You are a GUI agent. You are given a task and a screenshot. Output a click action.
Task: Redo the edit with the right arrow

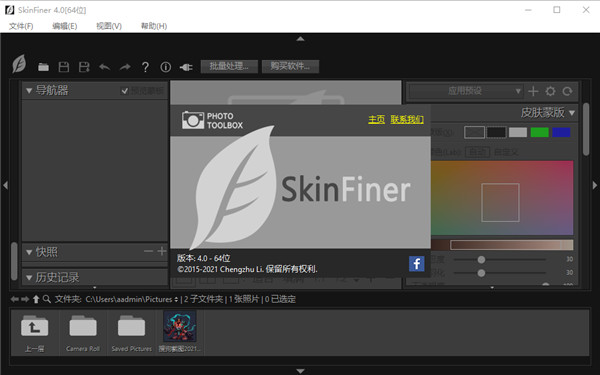coord(125,67)
